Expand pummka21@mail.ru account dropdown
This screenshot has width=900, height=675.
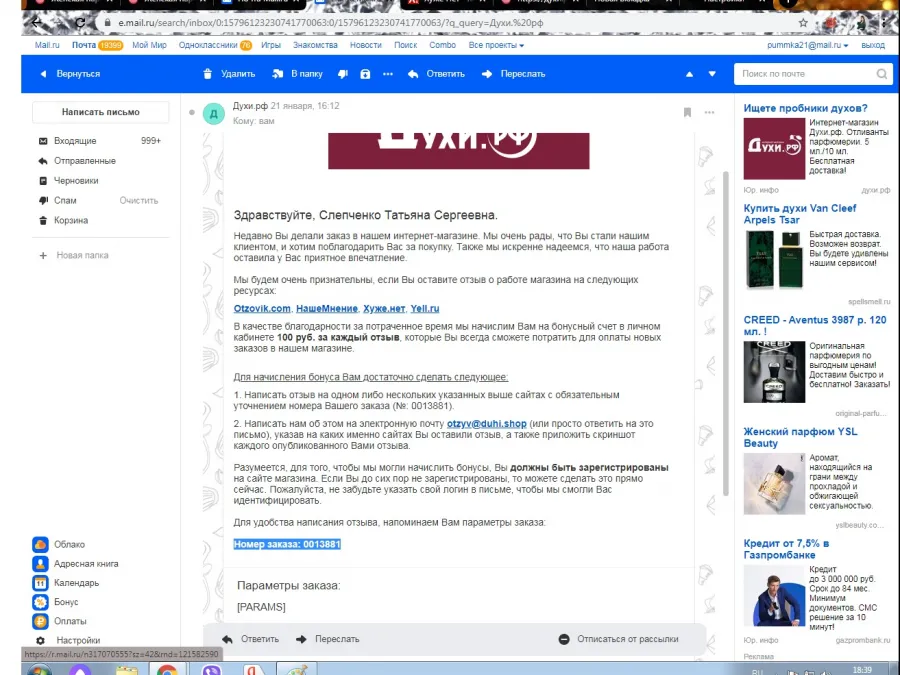[x=808, y=45]
